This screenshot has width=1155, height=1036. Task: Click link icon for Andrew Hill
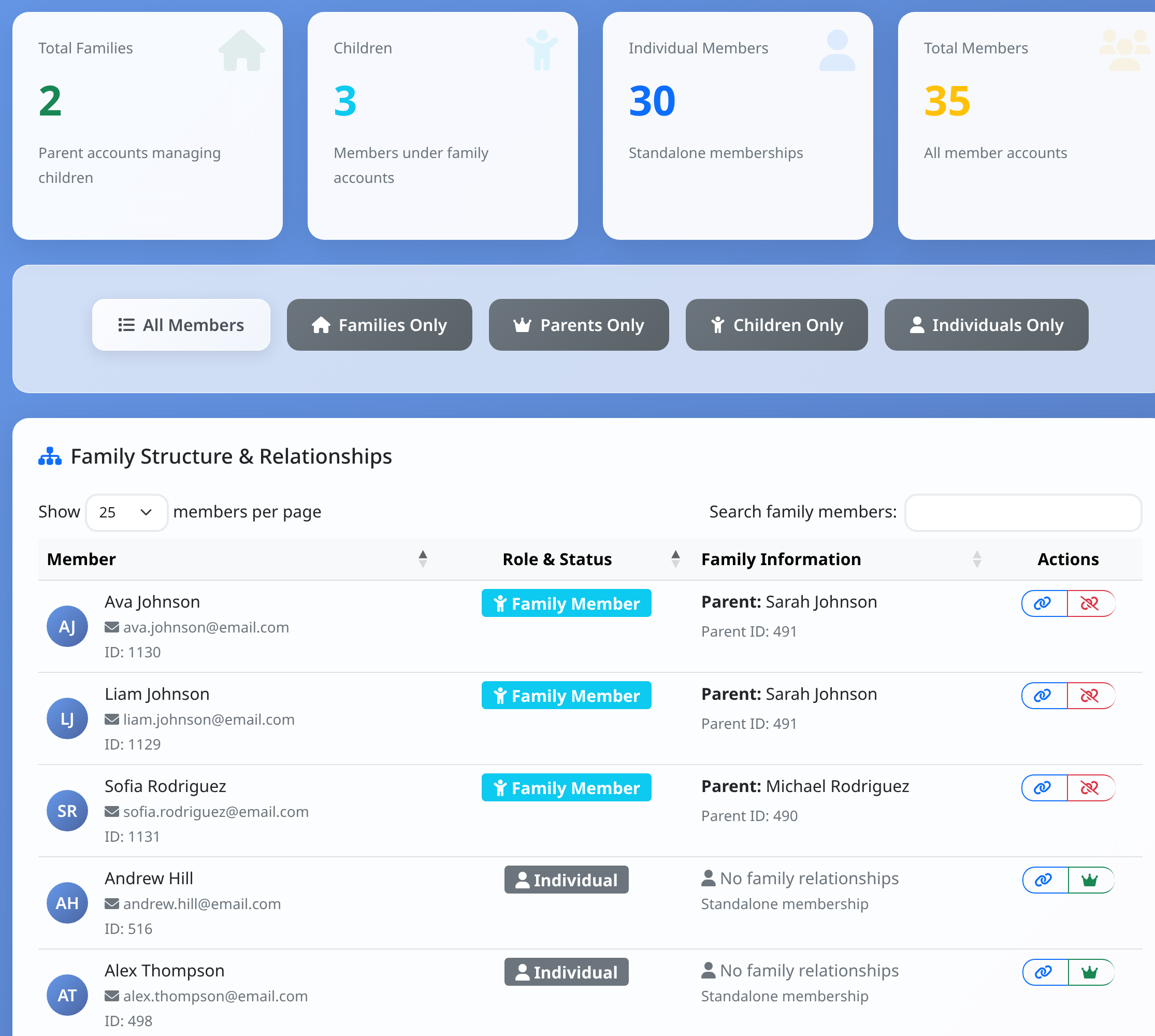coord(1045,880)
